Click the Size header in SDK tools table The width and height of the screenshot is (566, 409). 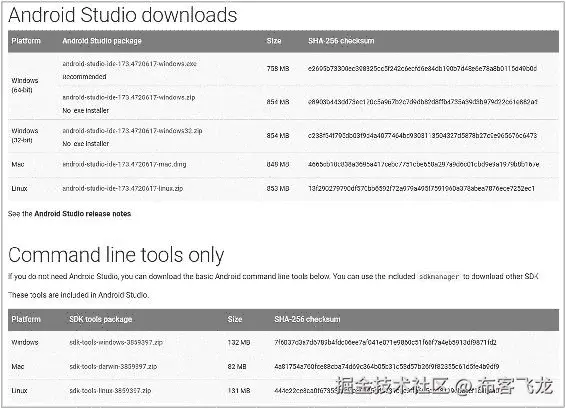point(235,319)
